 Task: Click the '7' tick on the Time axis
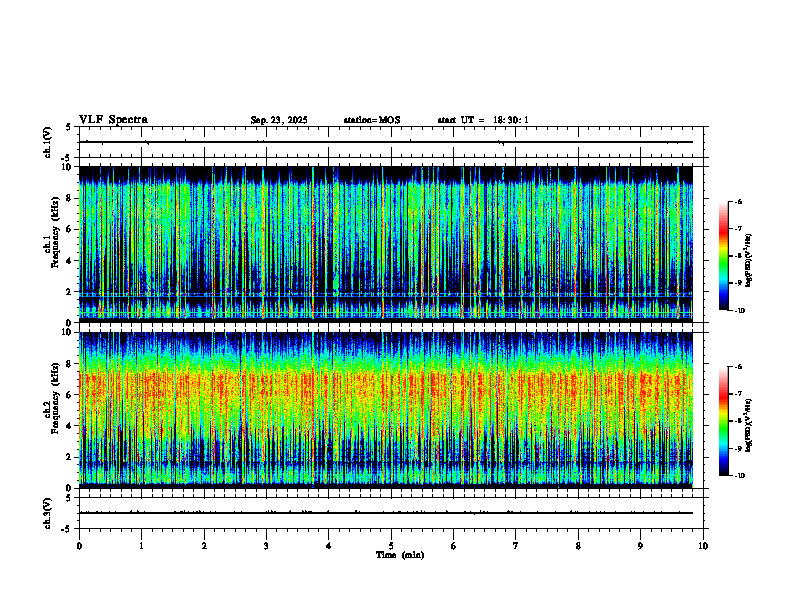click(516, 546)
